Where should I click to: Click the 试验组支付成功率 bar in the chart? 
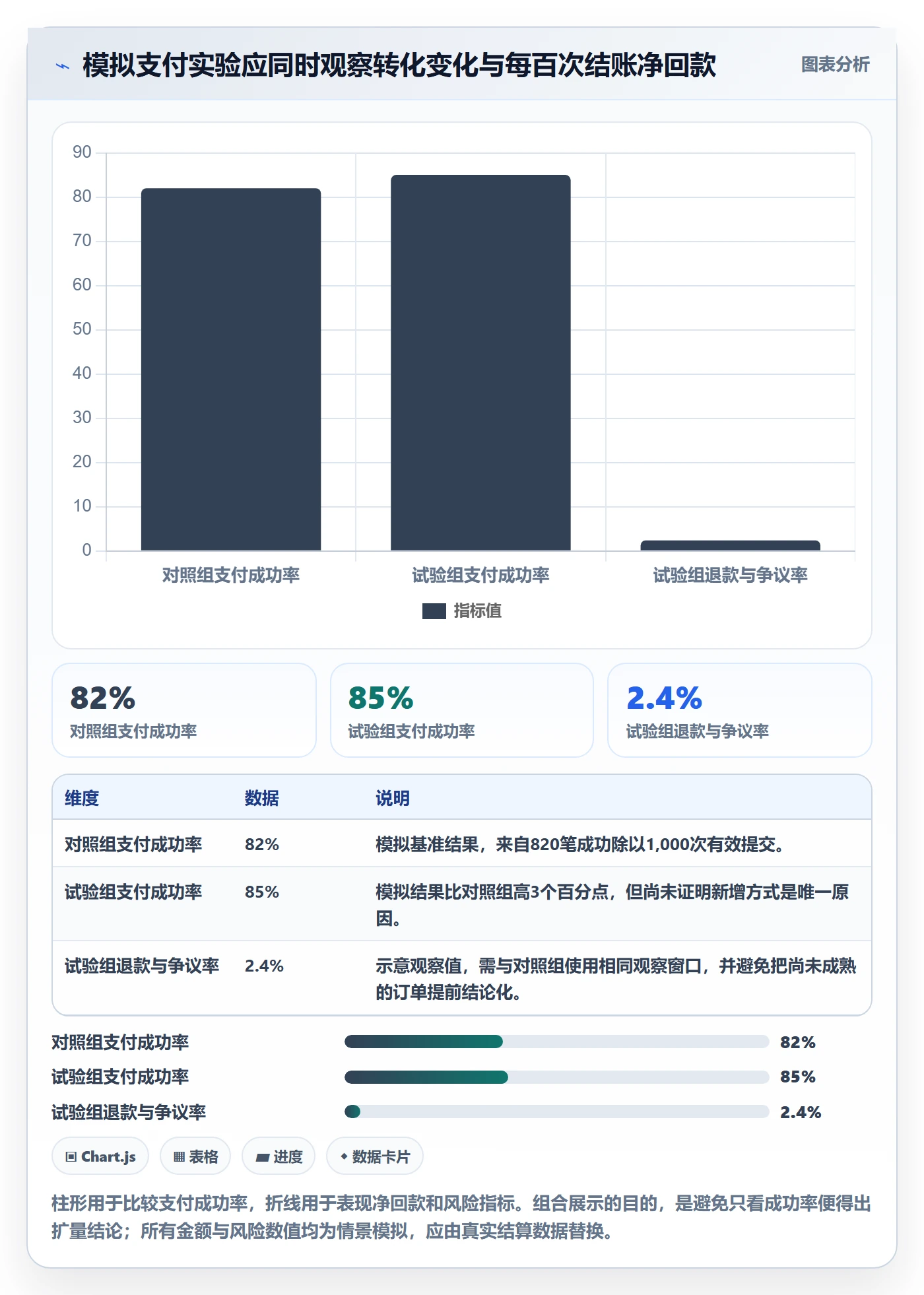[x=480, y=362]
